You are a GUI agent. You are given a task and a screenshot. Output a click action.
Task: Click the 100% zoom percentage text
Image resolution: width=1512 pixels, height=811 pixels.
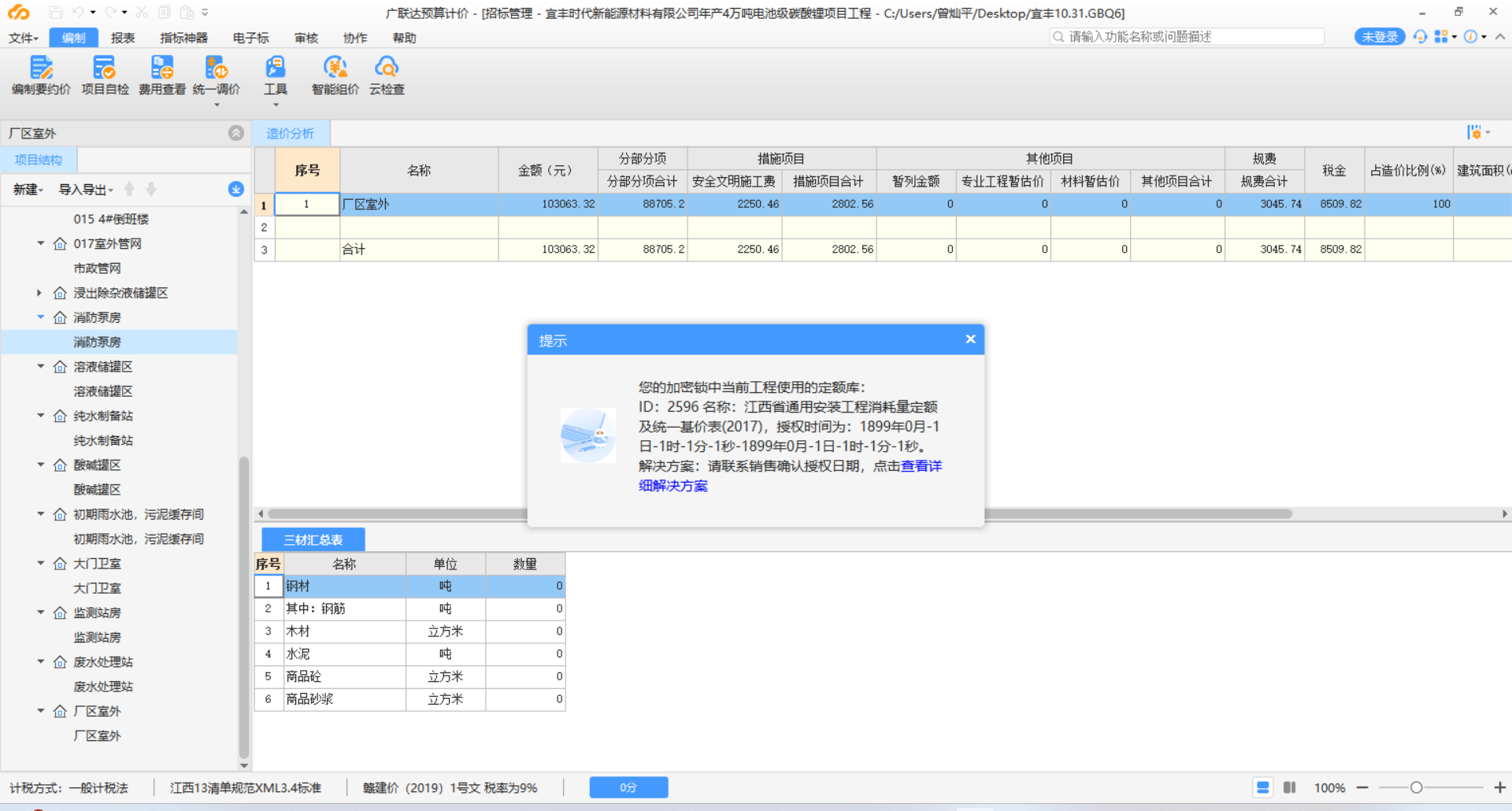(x=1329, y=787)
